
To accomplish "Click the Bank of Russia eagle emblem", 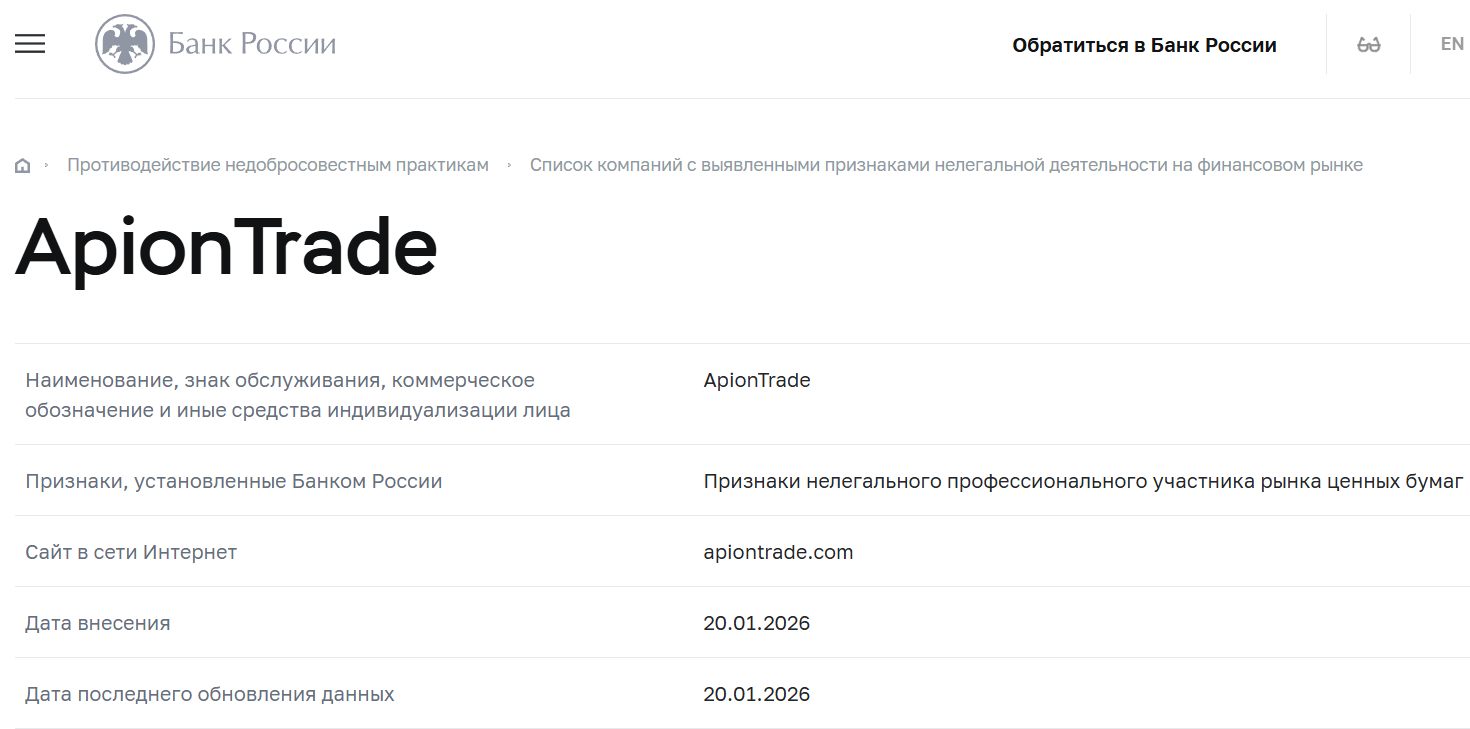I will (123, 42).
